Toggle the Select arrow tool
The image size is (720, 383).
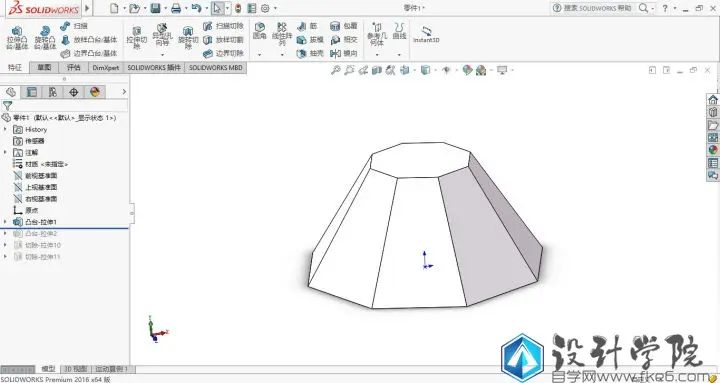(x=218, y=8)
